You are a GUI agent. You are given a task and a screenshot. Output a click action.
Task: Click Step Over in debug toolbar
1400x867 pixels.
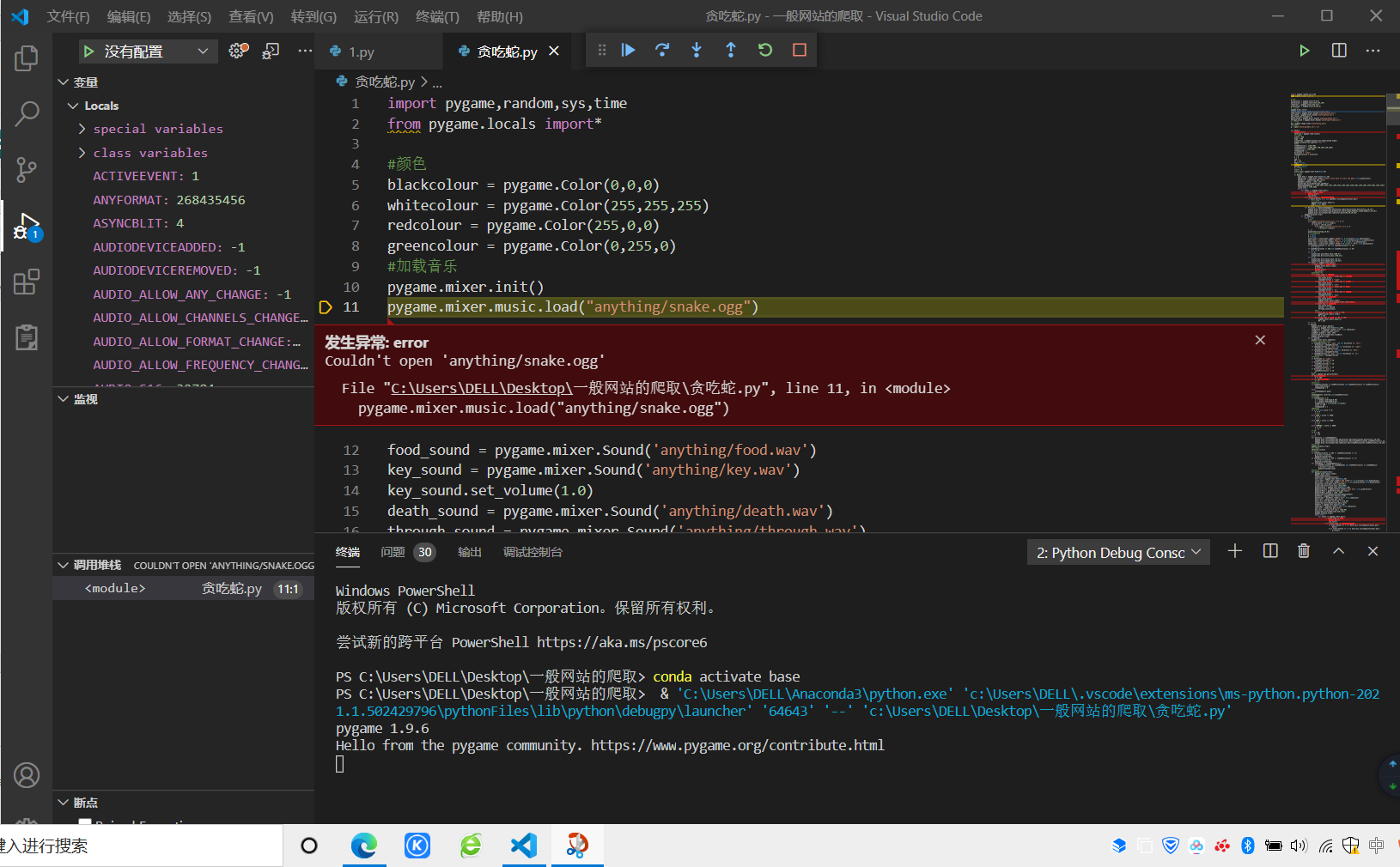point(662,50)
